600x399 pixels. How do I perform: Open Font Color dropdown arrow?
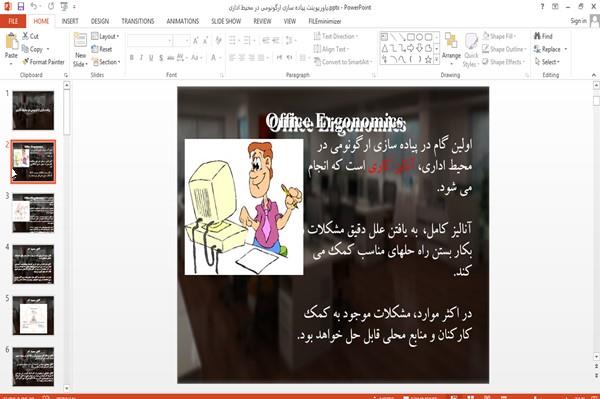click(x=220, y=58)
